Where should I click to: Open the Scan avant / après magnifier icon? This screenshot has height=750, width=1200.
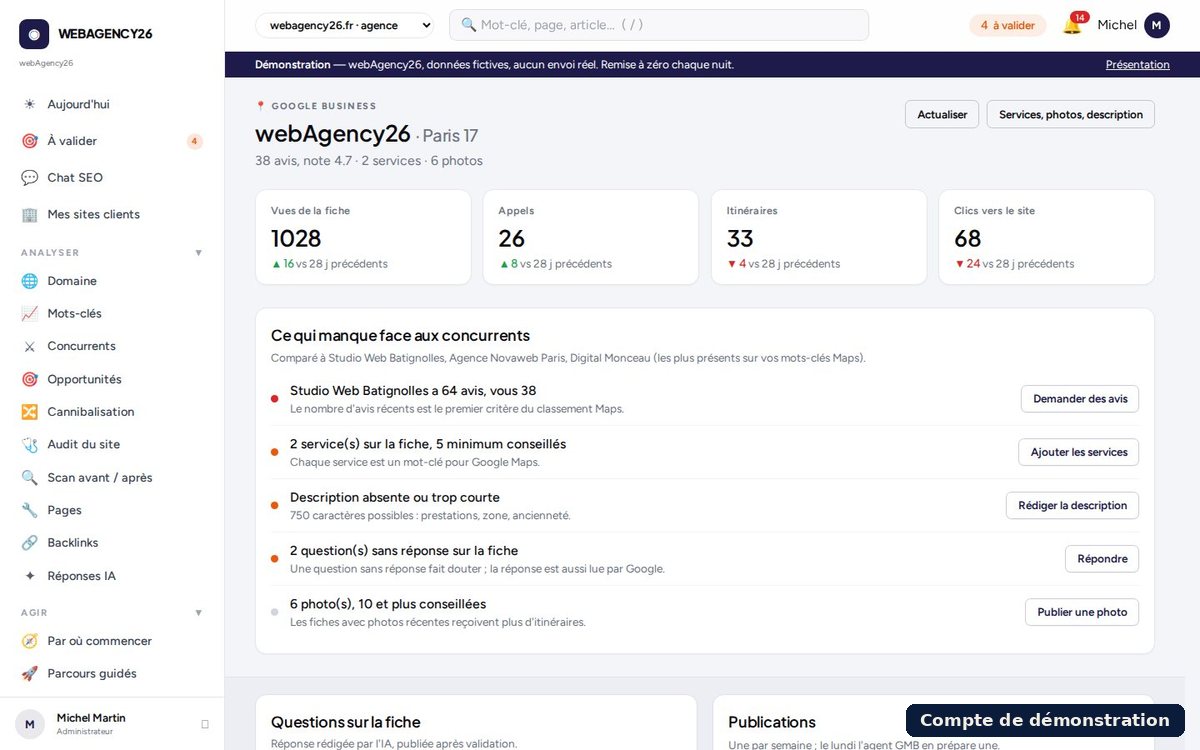tap(29, 478)
